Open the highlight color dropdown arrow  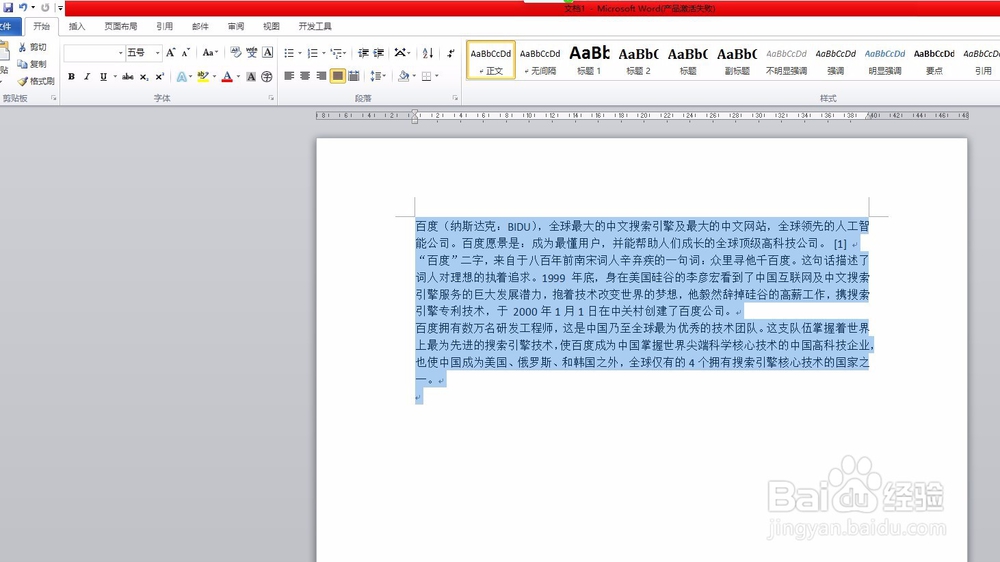(x=214, y=77)
